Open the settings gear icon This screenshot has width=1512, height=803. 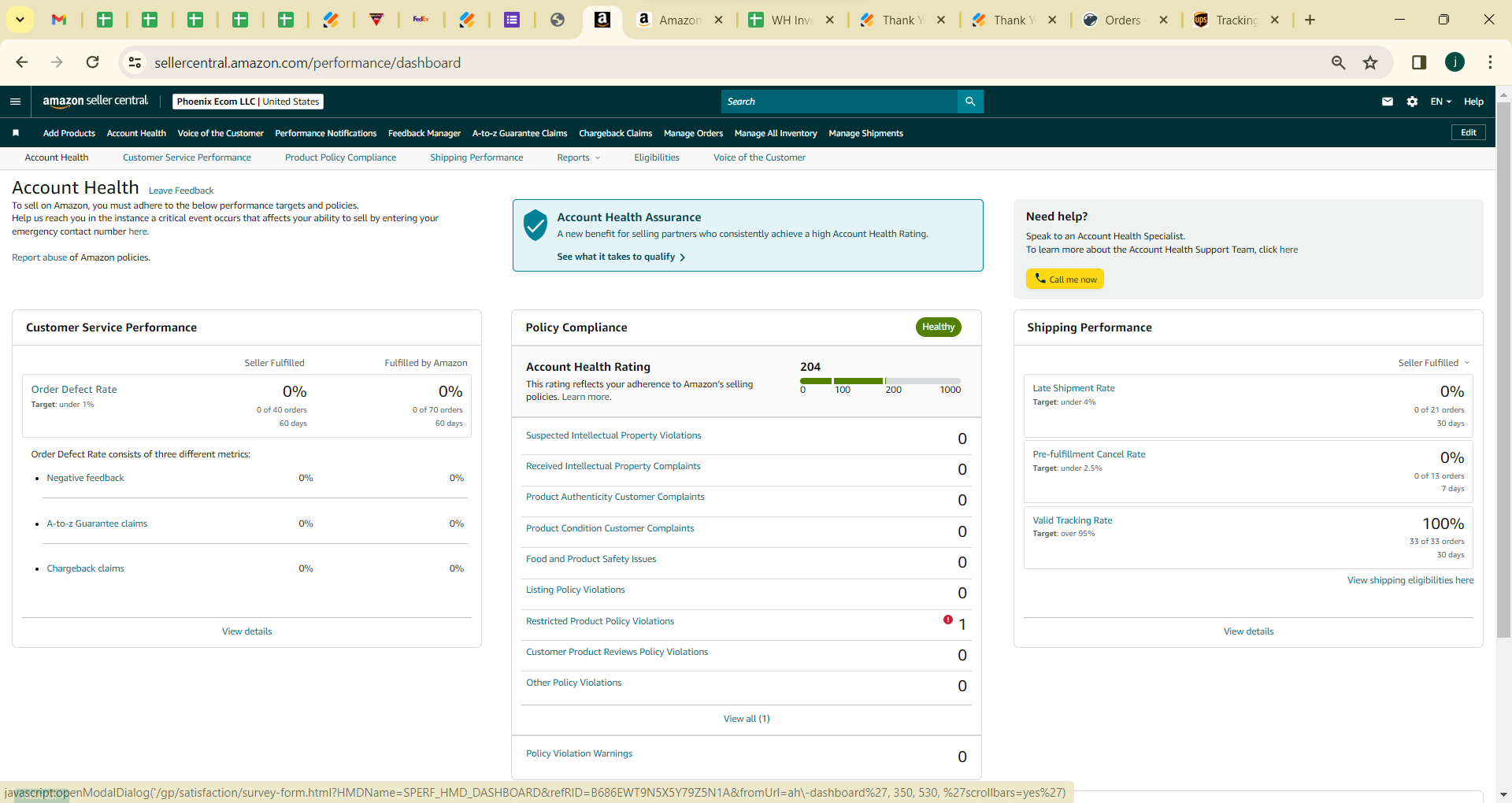click(1412, 102)
